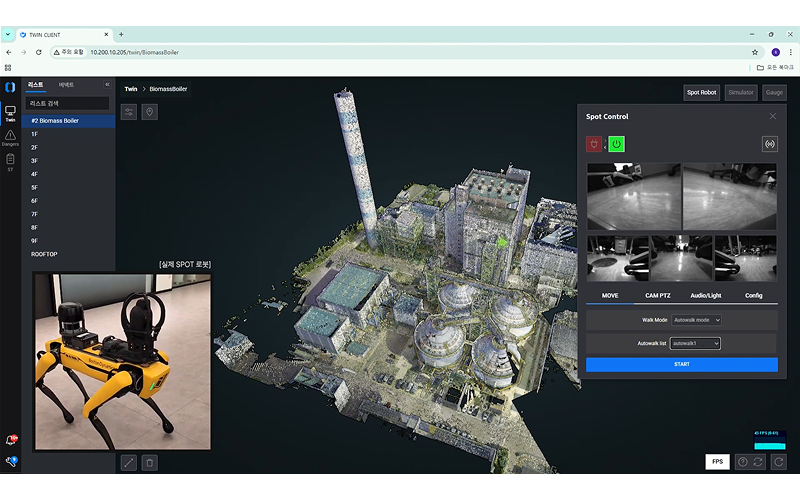Open the alarm bell notifications icon
Viewport: 800px width, 500px height.
(11, 440)
